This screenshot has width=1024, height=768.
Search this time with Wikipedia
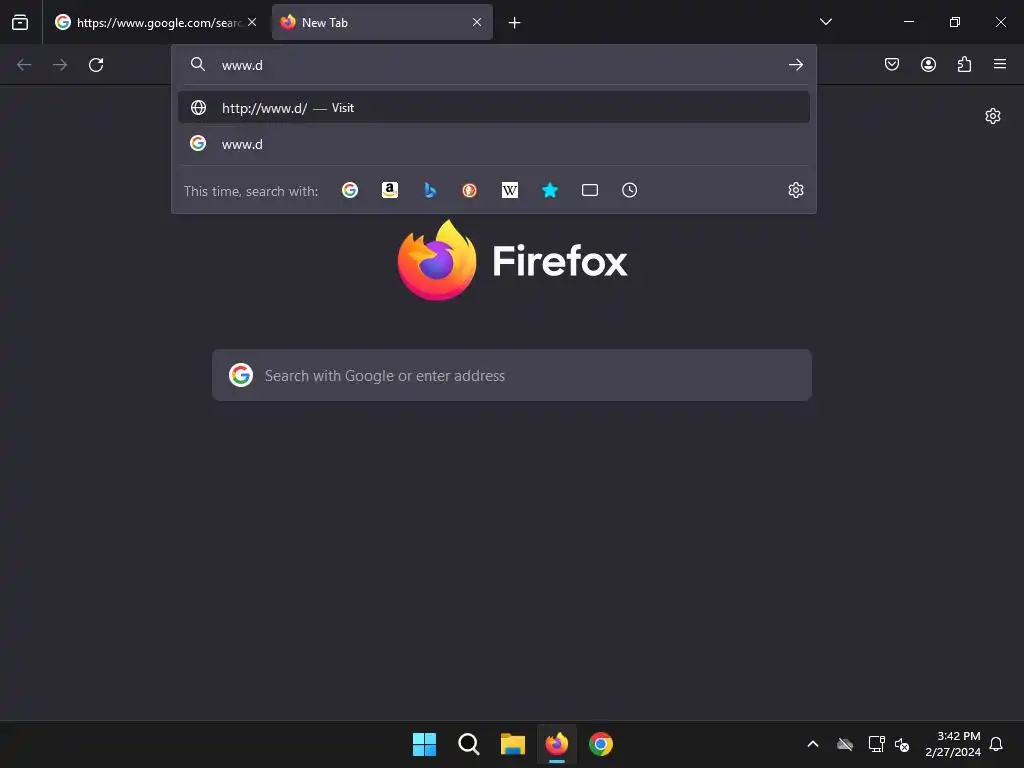click(509, 190)
